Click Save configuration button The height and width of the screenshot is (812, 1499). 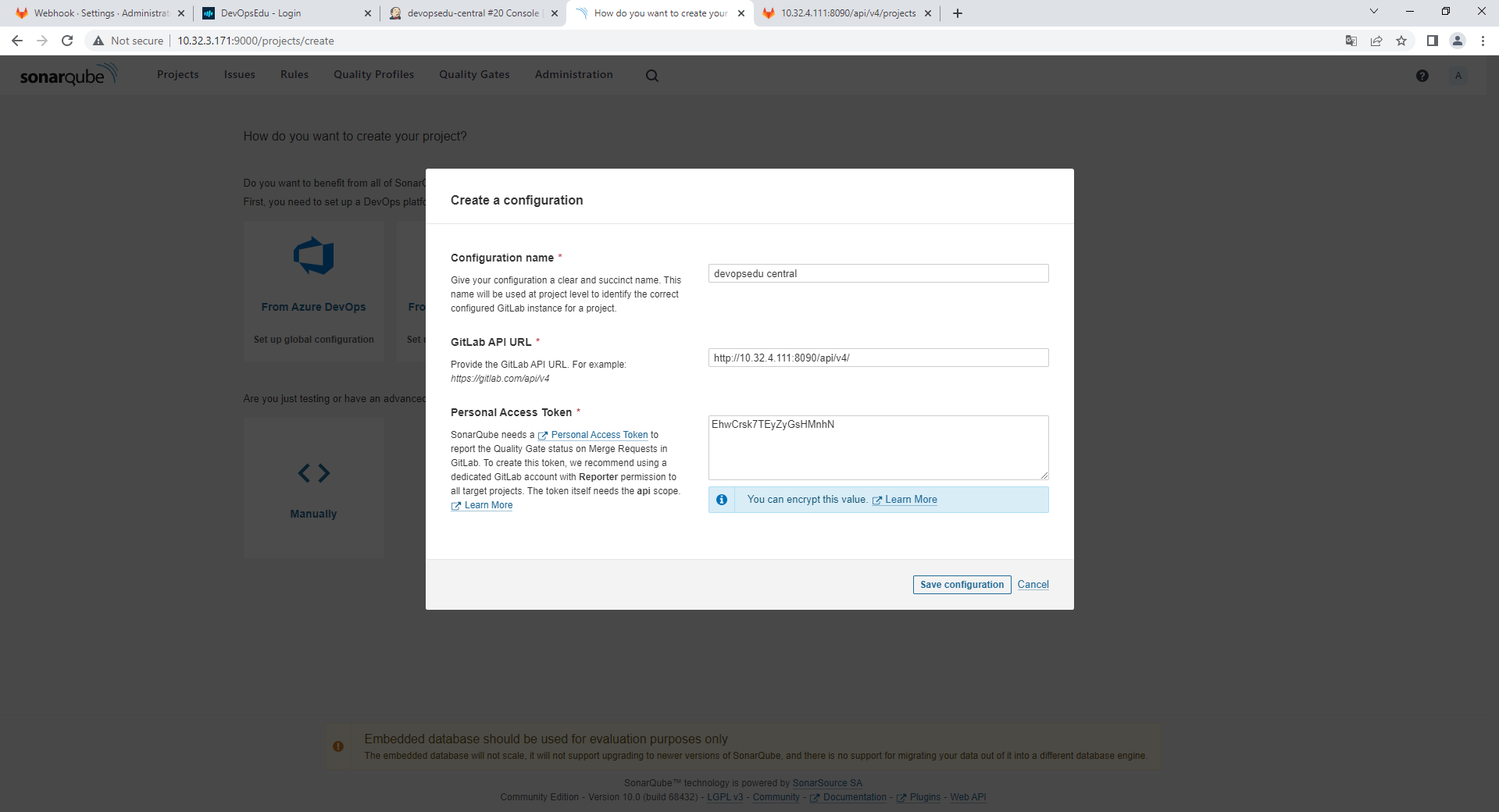[962, 585]
